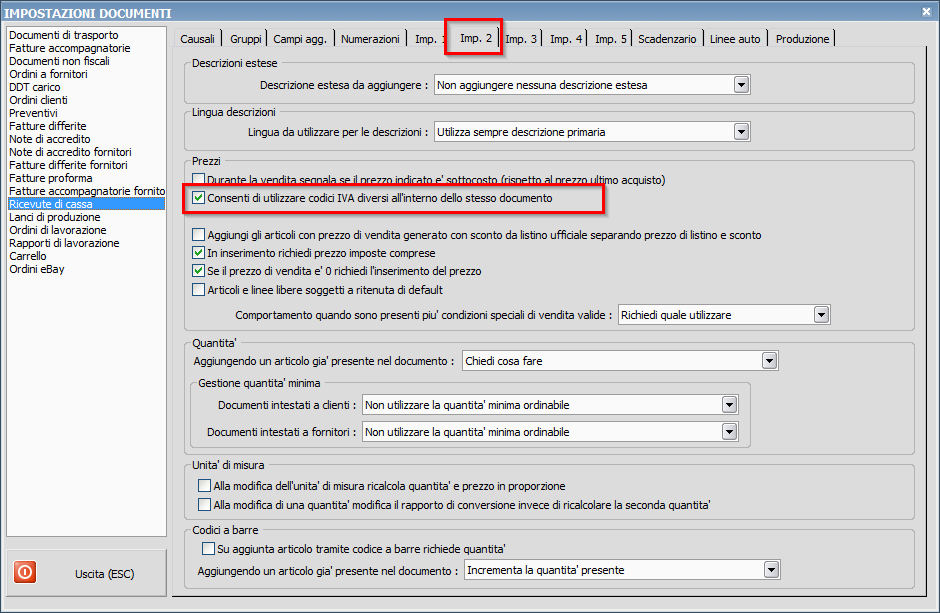Select 'Rapporti di lavorazione' entry

click(x=64, y=243)
